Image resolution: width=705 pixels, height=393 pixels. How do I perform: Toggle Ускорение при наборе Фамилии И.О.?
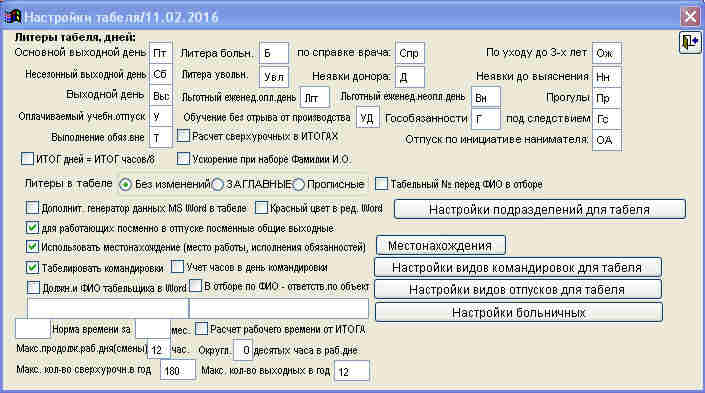(x=183, y=159)
